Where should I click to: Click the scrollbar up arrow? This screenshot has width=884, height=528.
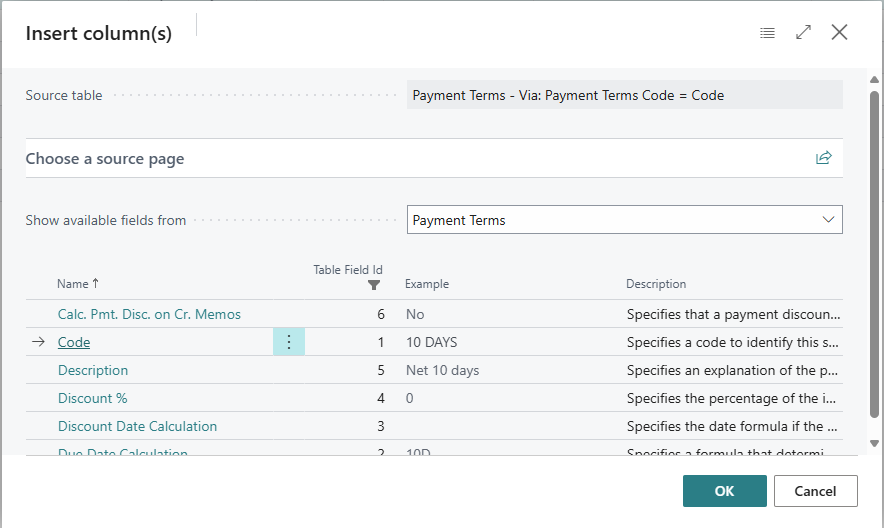coord(875,77)
